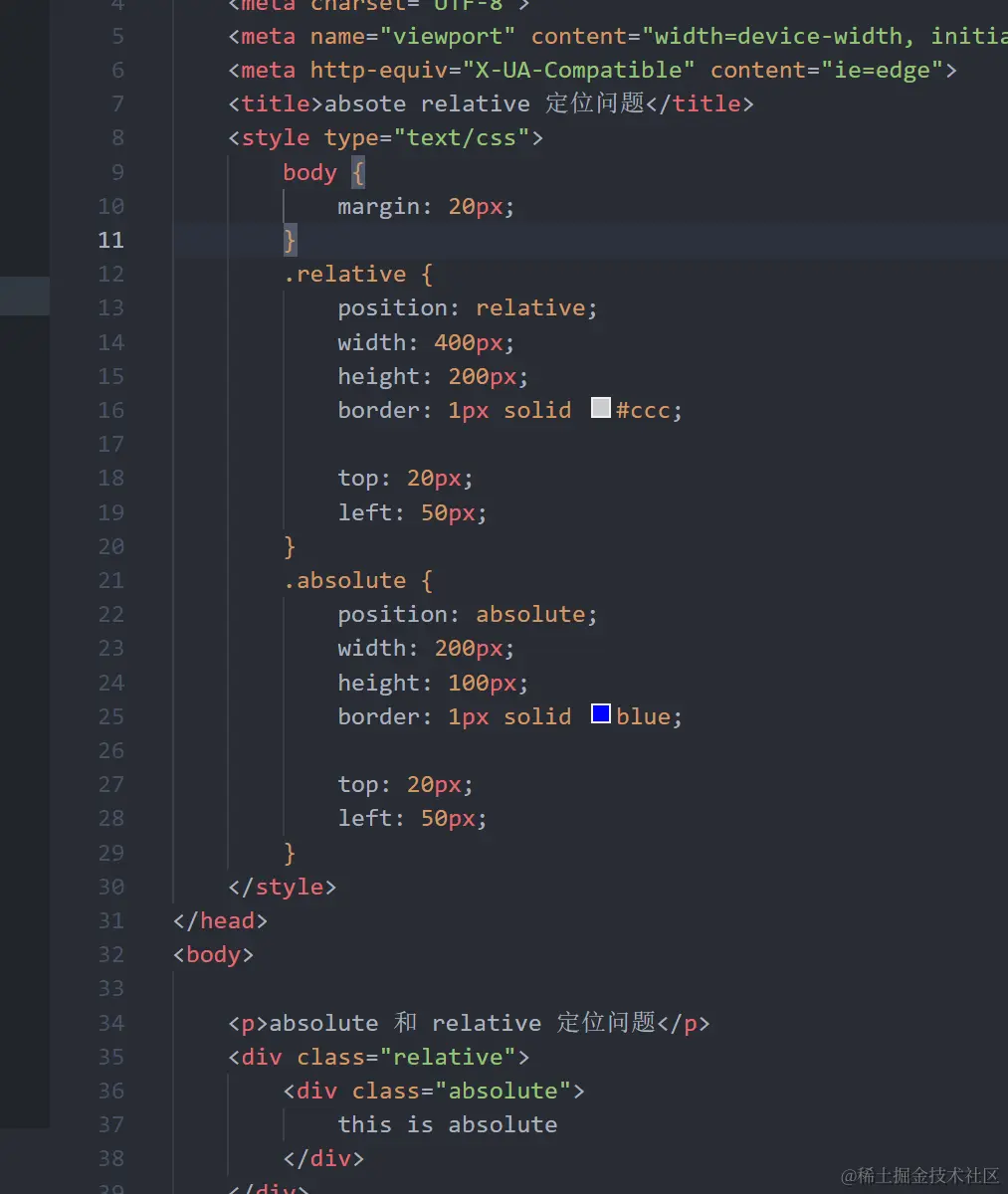Click the paragraph tag on line 34
This screenshot has width=1008, height=1194.
click(x=469, y=1023)
